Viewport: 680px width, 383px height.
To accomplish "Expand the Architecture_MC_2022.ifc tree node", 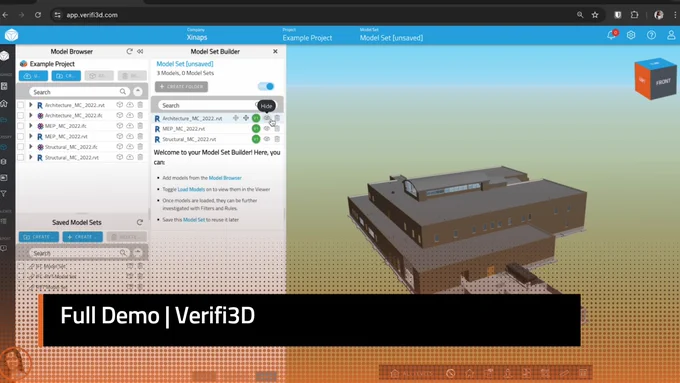I will [30, 115].
